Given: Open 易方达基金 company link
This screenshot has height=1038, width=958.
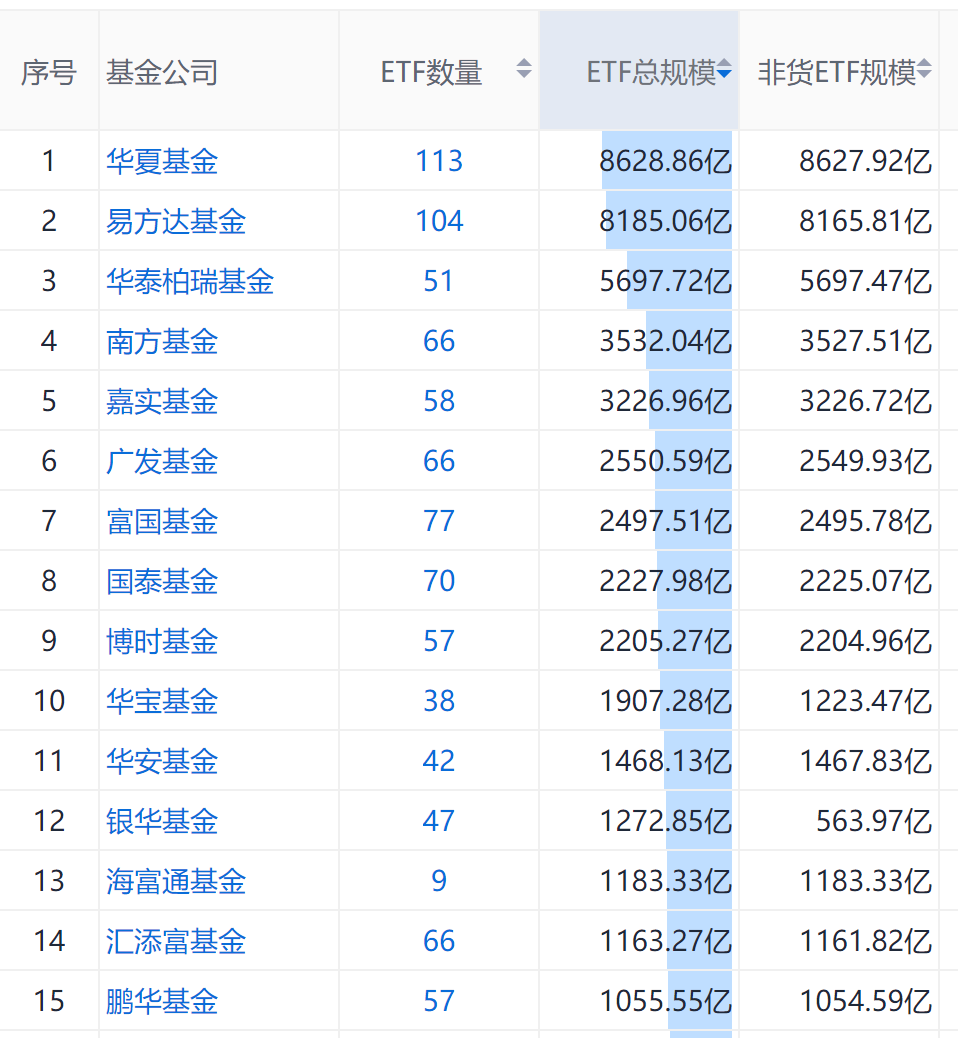Looking at the screenshot, I should click(x=176, y=221).
